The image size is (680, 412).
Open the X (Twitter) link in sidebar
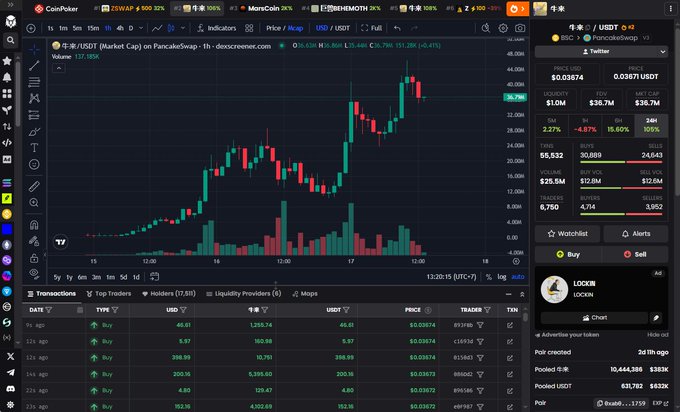pos(10,356)
